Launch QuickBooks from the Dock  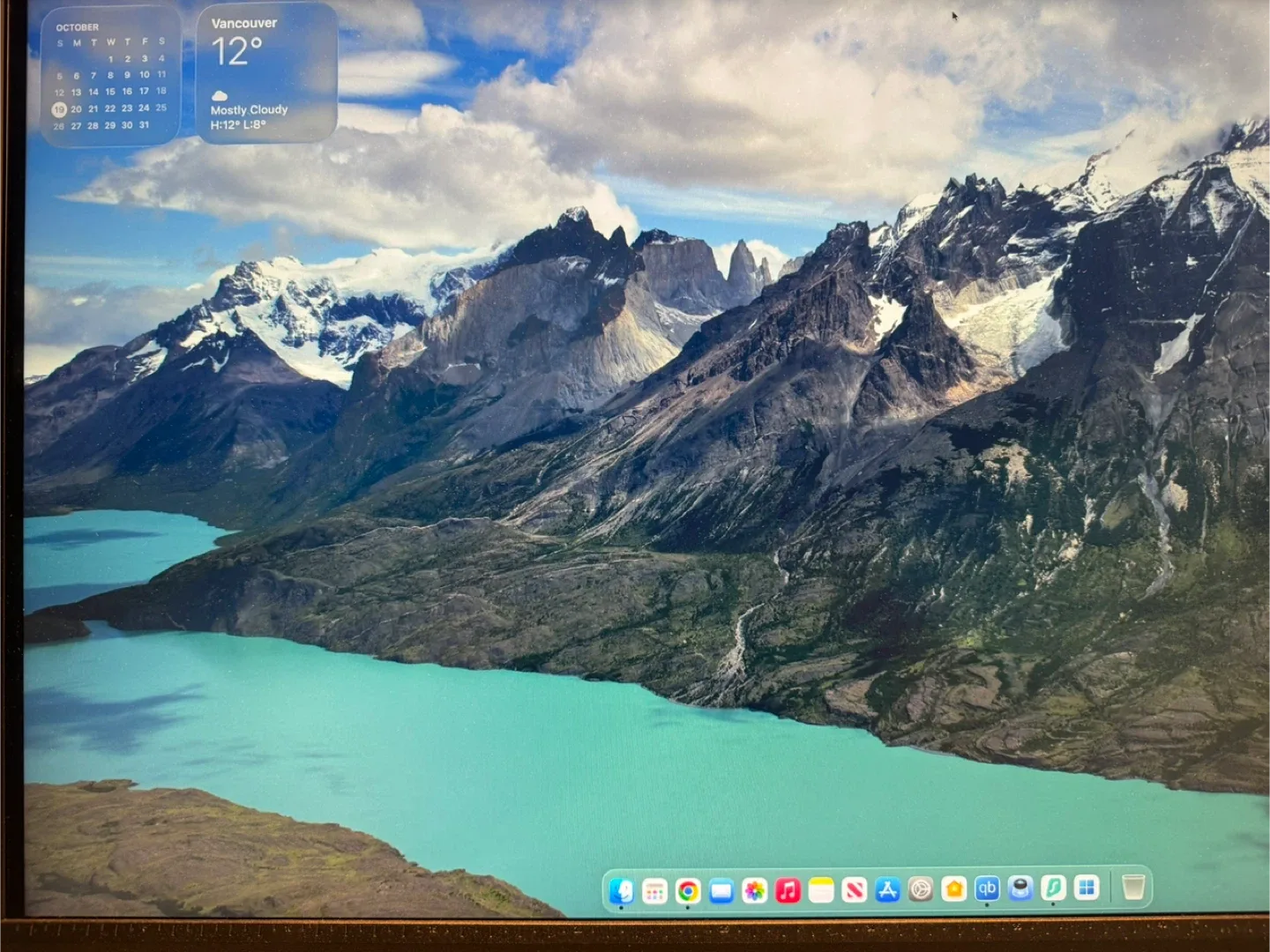[x=988, y=890]
